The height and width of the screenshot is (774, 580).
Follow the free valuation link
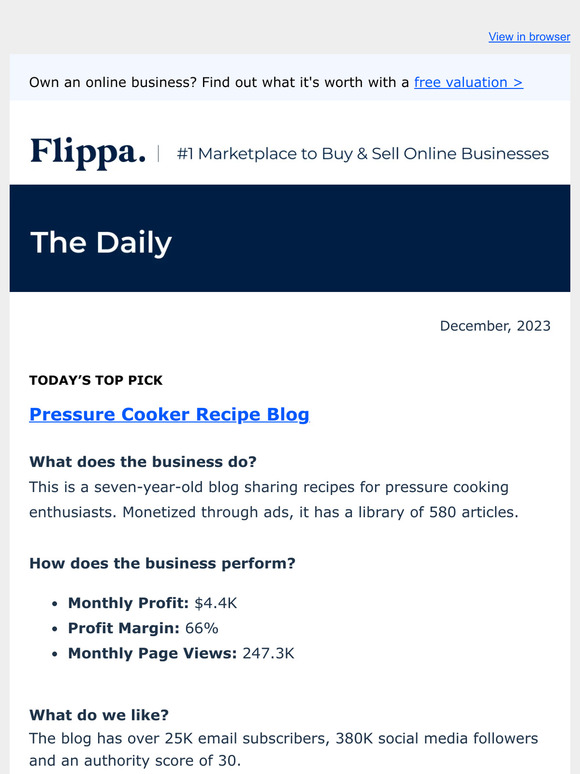click(x=468, y=82)
